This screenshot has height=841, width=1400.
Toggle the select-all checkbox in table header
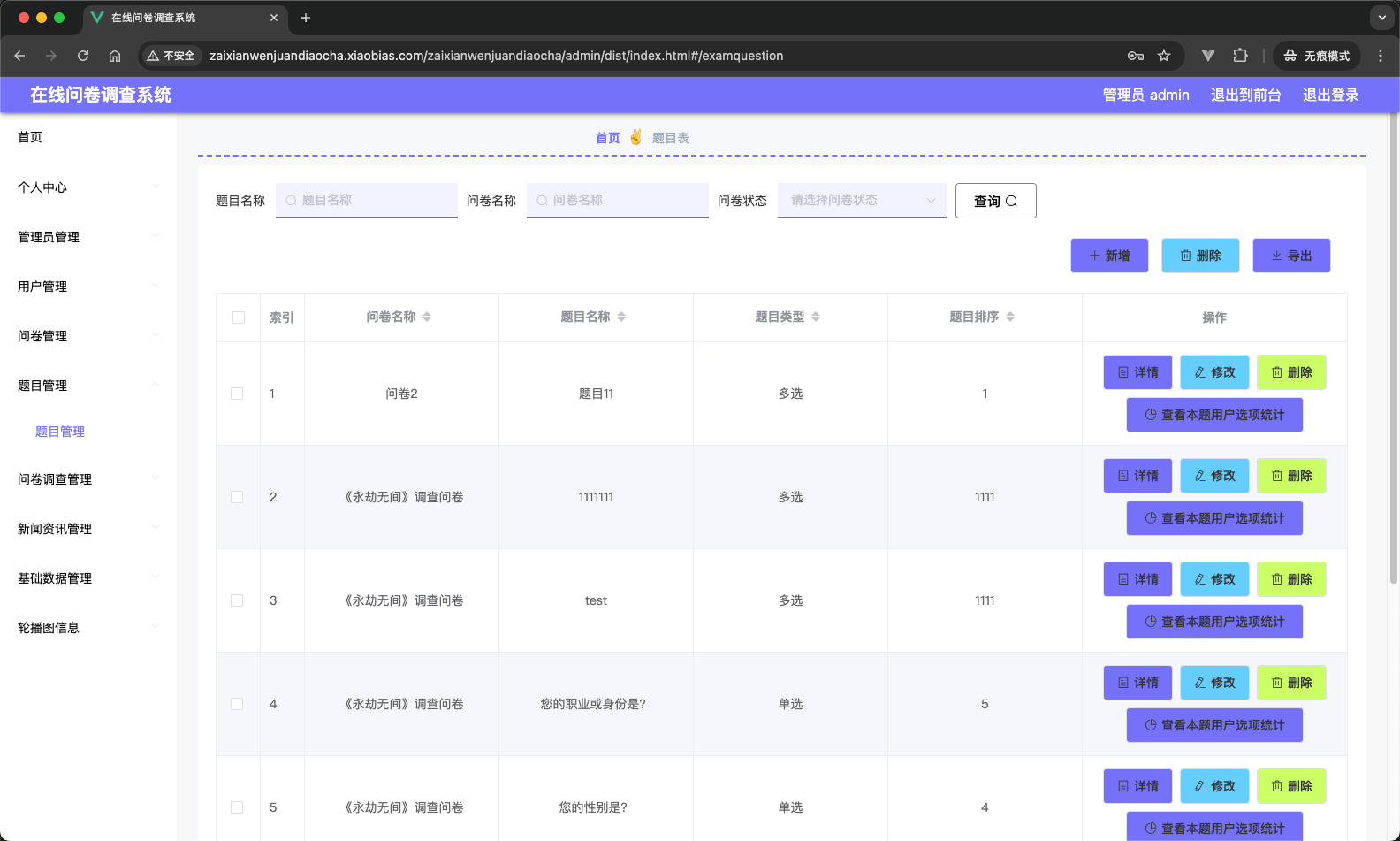(x=239, y=317)
